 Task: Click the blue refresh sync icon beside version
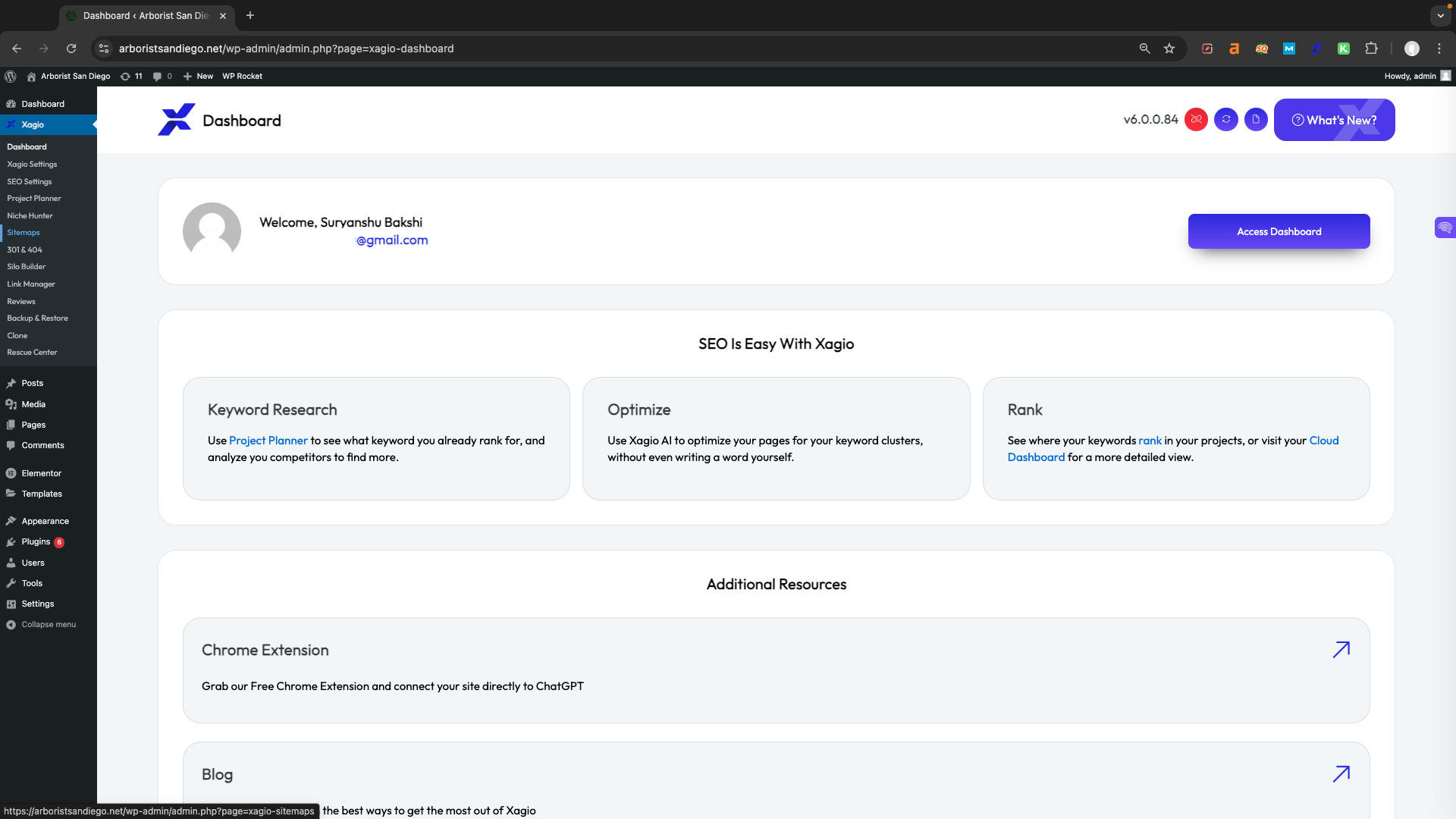tap(1226, 120)
